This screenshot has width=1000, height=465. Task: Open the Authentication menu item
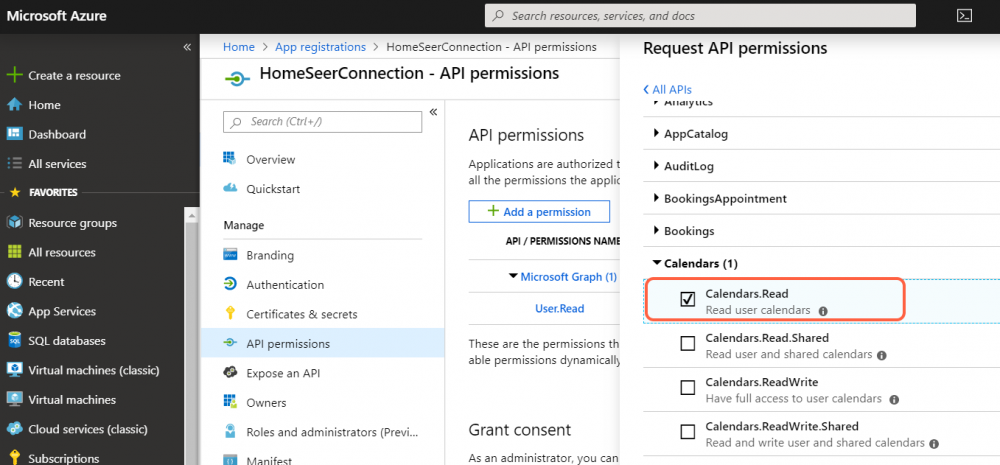coord(285,285)
